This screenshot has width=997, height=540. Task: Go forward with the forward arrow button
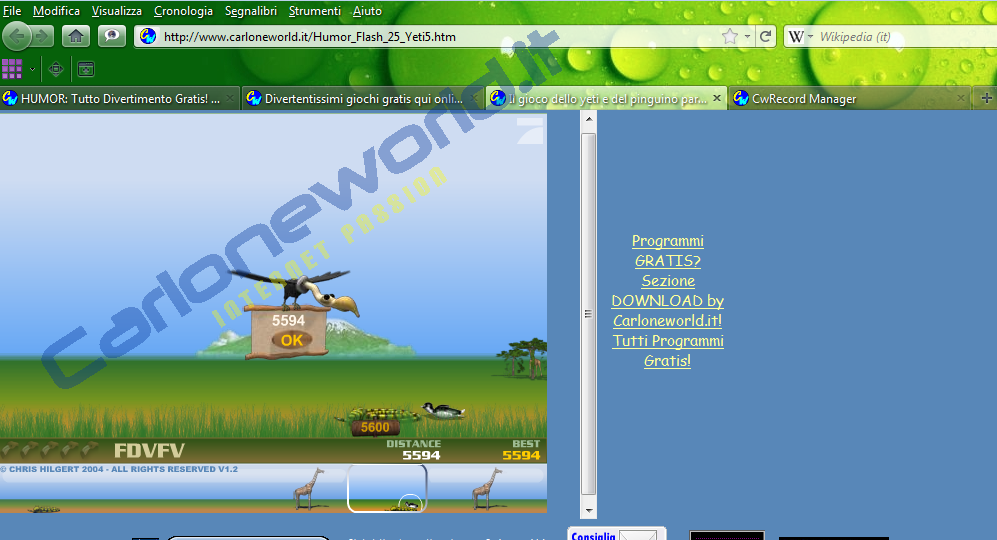click(43, 36)
